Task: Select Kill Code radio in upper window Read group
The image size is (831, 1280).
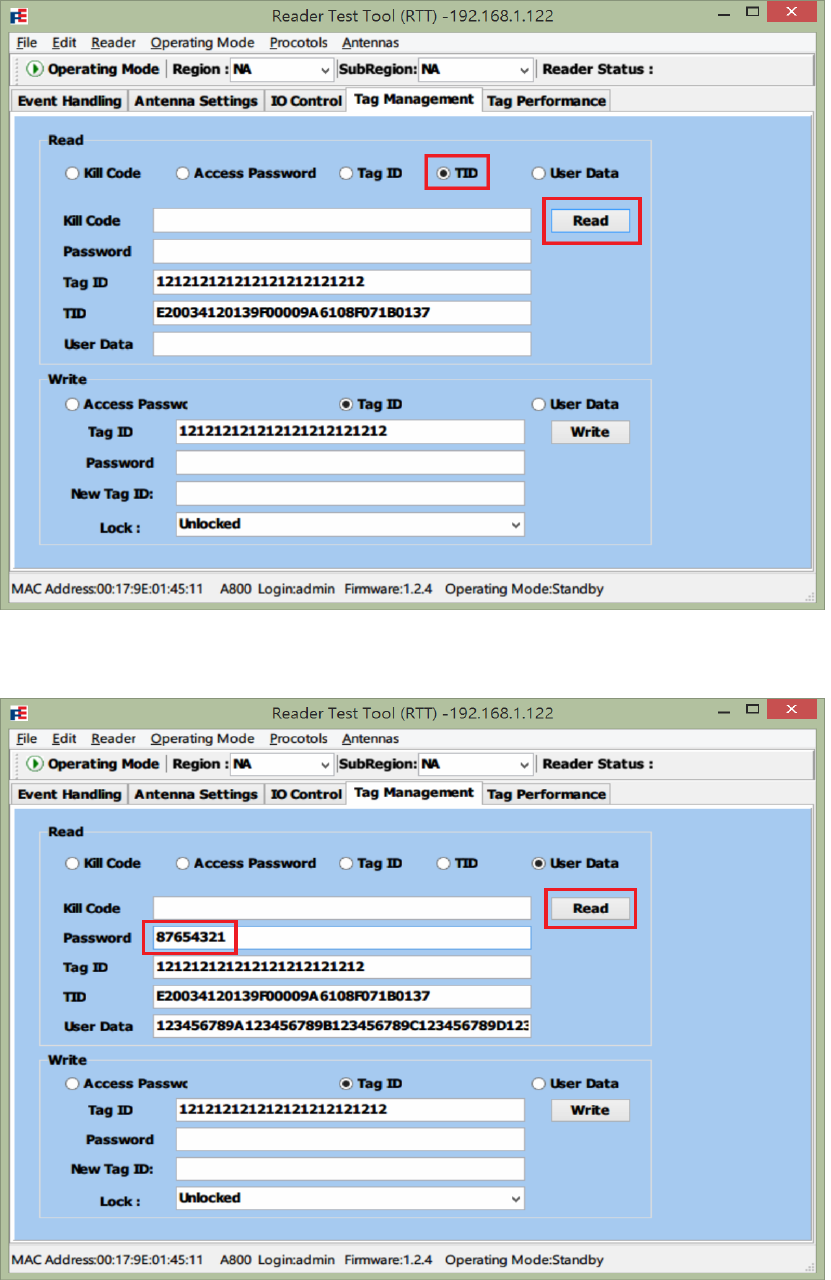Action: coord(72,173)
